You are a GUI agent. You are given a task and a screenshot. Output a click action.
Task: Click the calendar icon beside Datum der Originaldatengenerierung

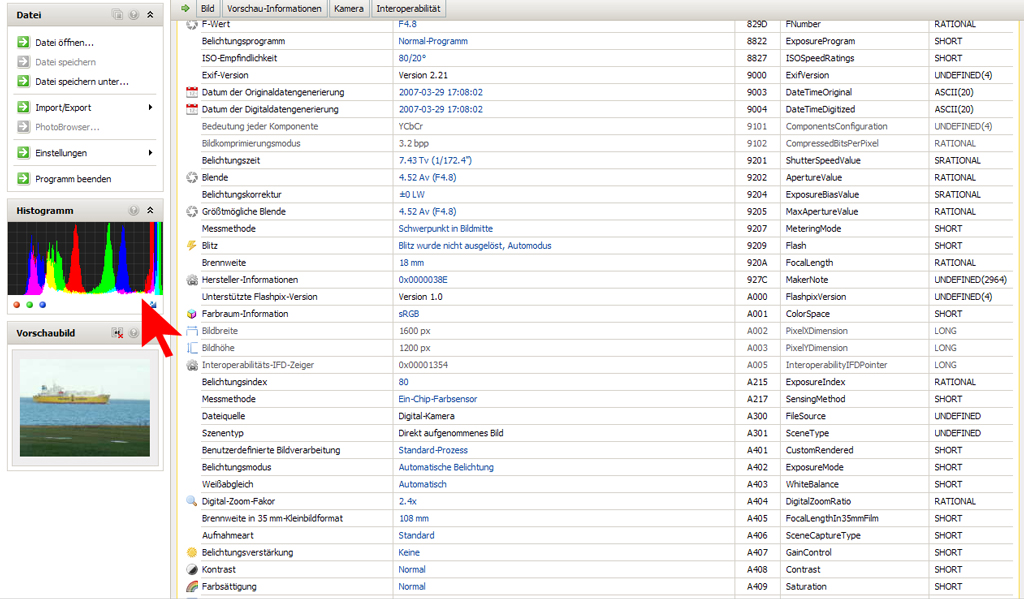click(x=192, y=92)
